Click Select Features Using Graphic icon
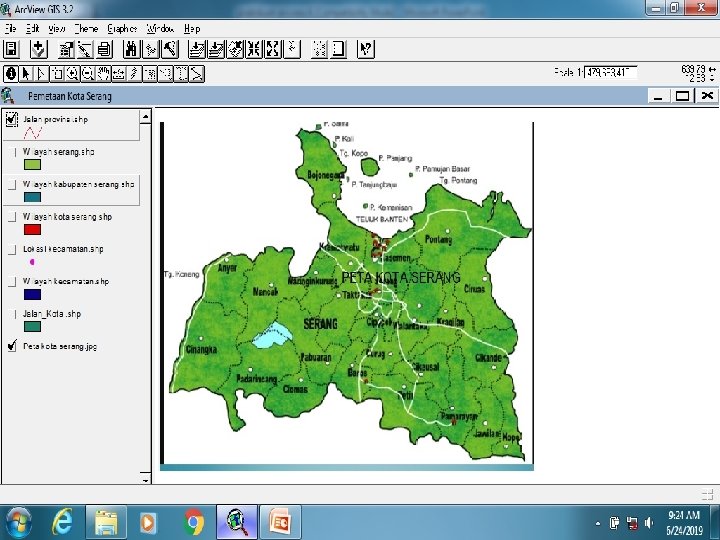This screenshot has height=540, width=720. click(x=319, y=49)
